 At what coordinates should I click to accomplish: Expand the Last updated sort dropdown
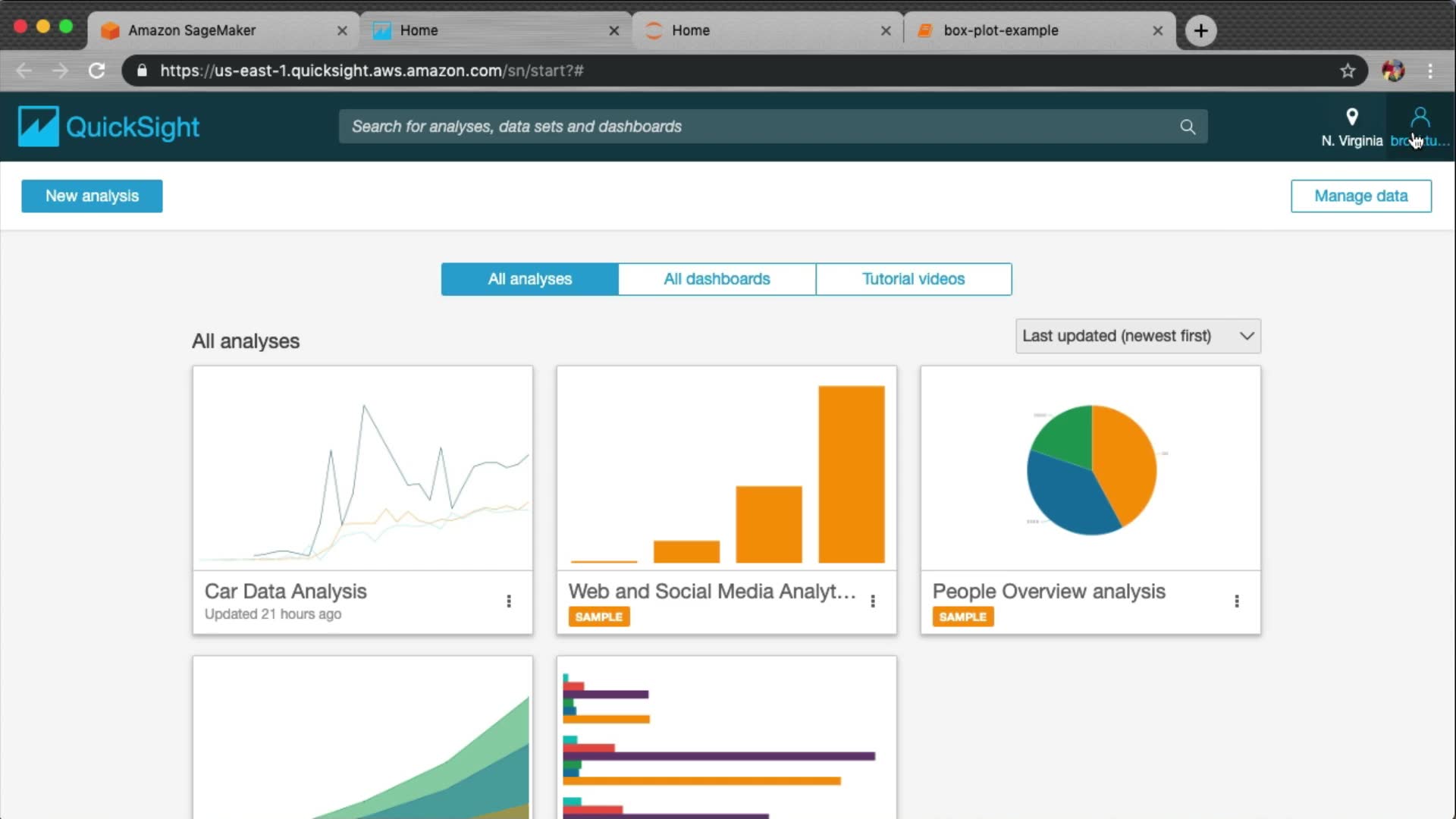tap(1137, 336)
